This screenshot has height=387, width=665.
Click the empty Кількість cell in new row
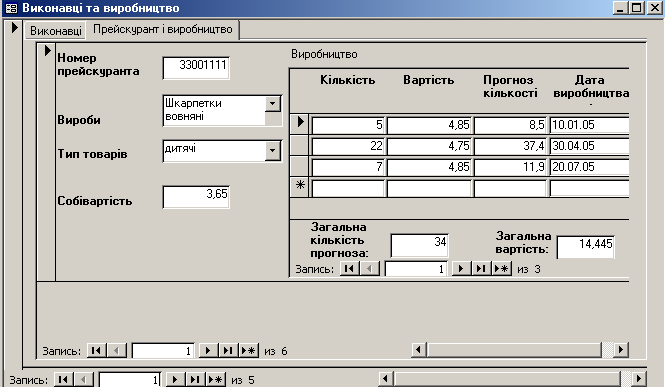[x=348, y=188]
